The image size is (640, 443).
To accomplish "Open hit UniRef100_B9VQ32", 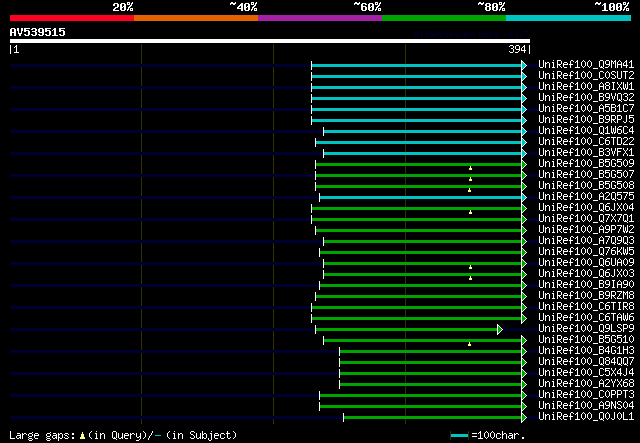I will pos(586,98).
